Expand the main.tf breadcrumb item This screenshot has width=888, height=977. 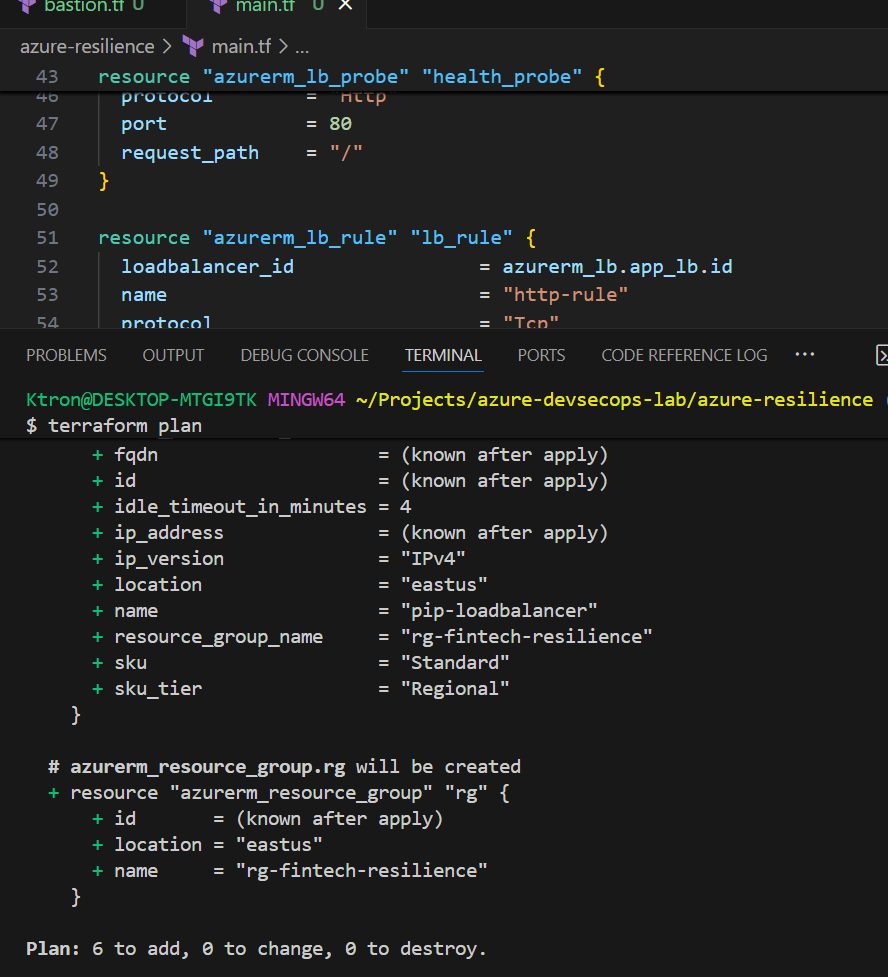[x=241, y=47]
